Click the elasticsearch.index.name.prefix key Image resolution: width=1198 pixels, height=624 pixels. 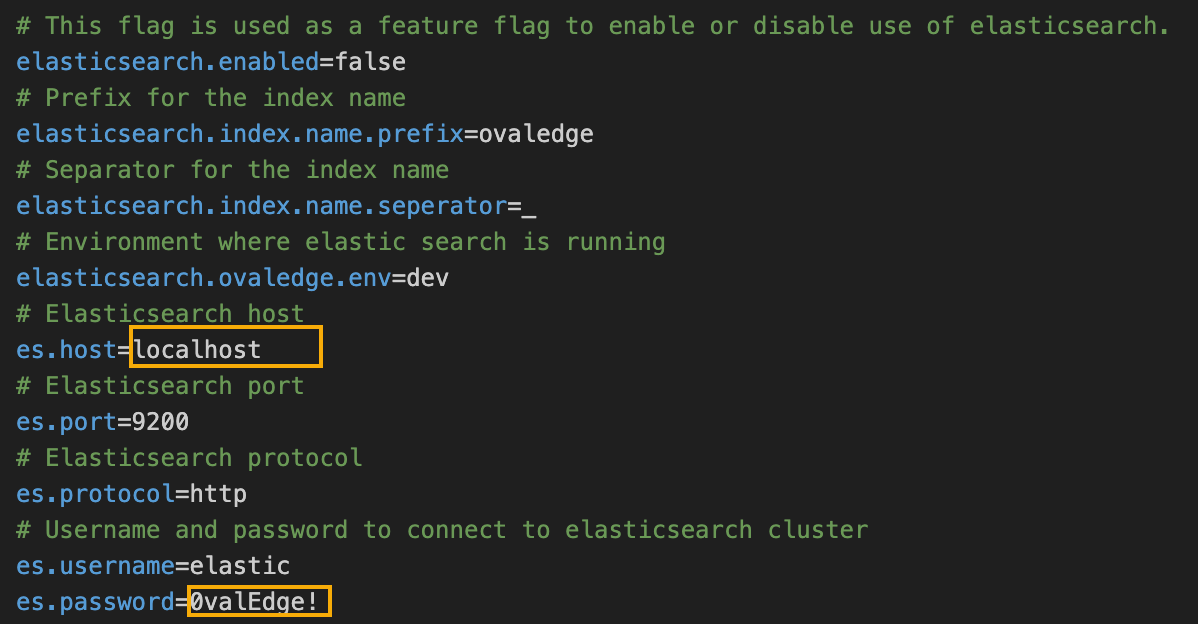(240, 134)
